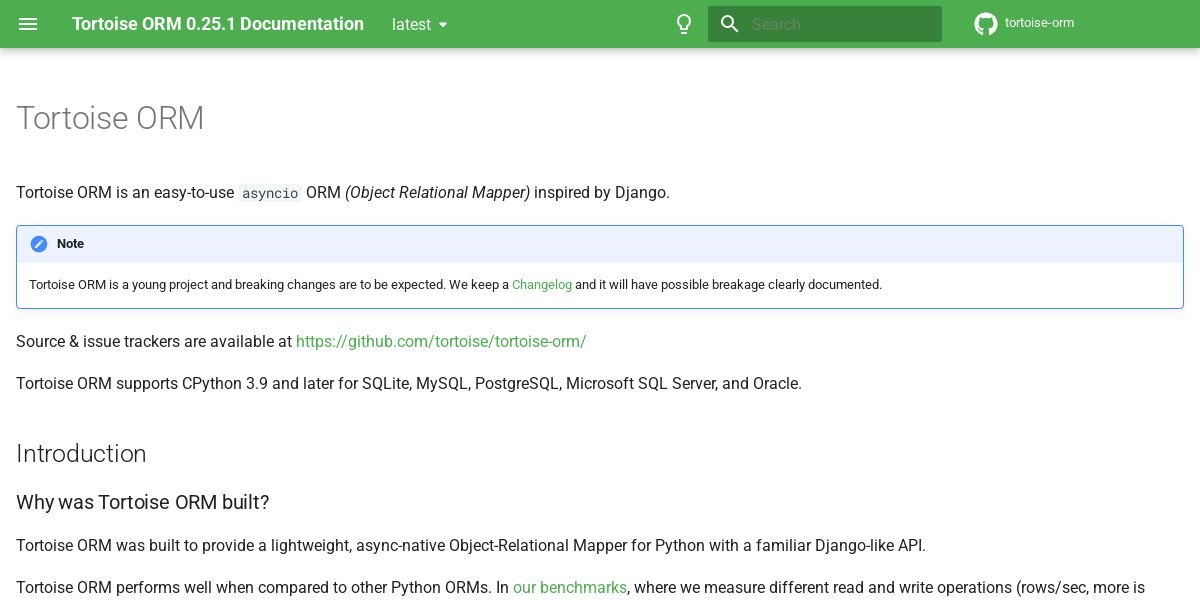Toggle light/dark theme with lightbulb icon
This screenshot has height=600, width=1200.
coord(684,24)
